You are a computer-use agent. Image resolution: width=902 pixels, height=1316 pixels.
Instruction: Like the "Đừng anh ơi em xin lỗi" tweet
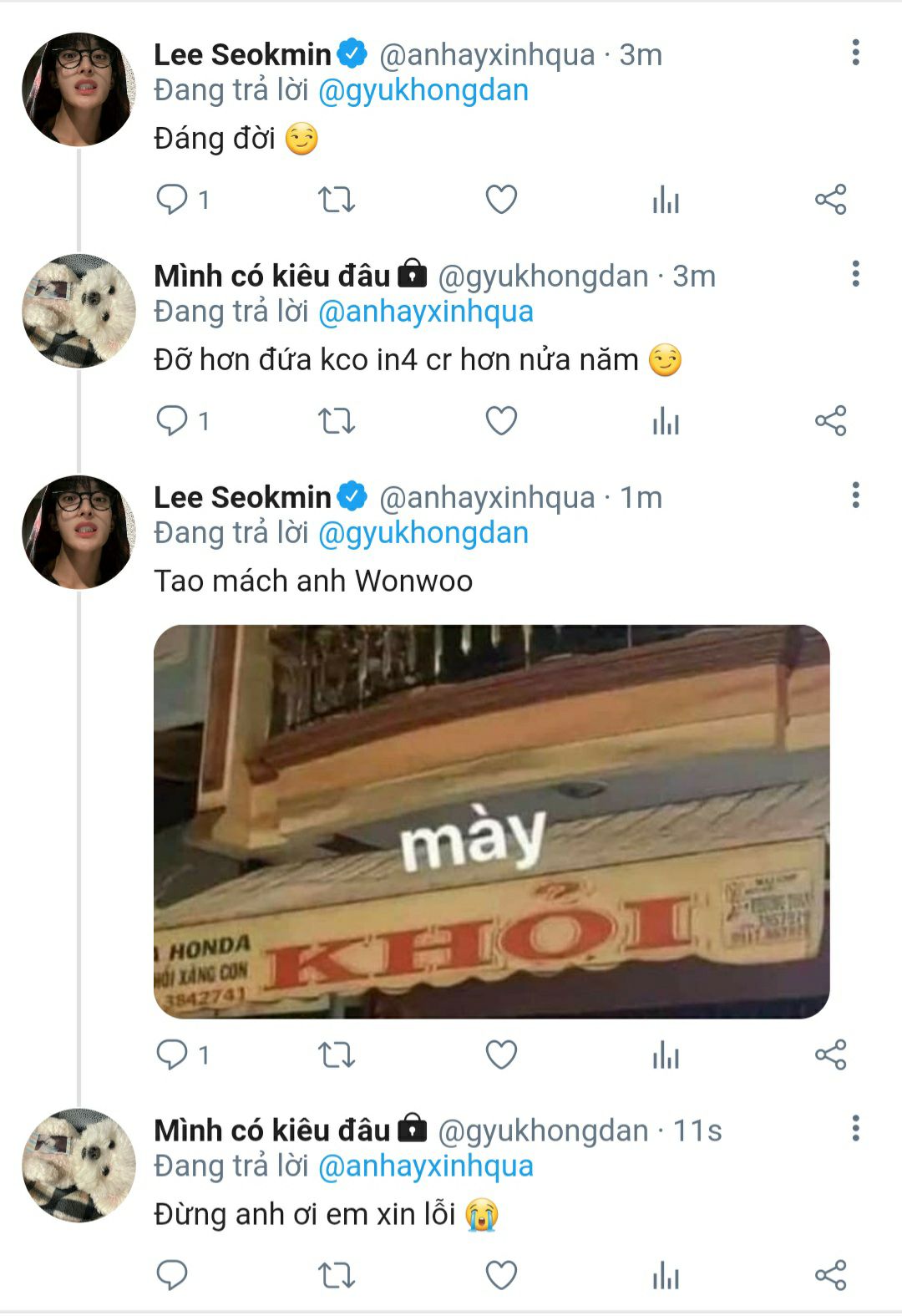coord(501,1276)
